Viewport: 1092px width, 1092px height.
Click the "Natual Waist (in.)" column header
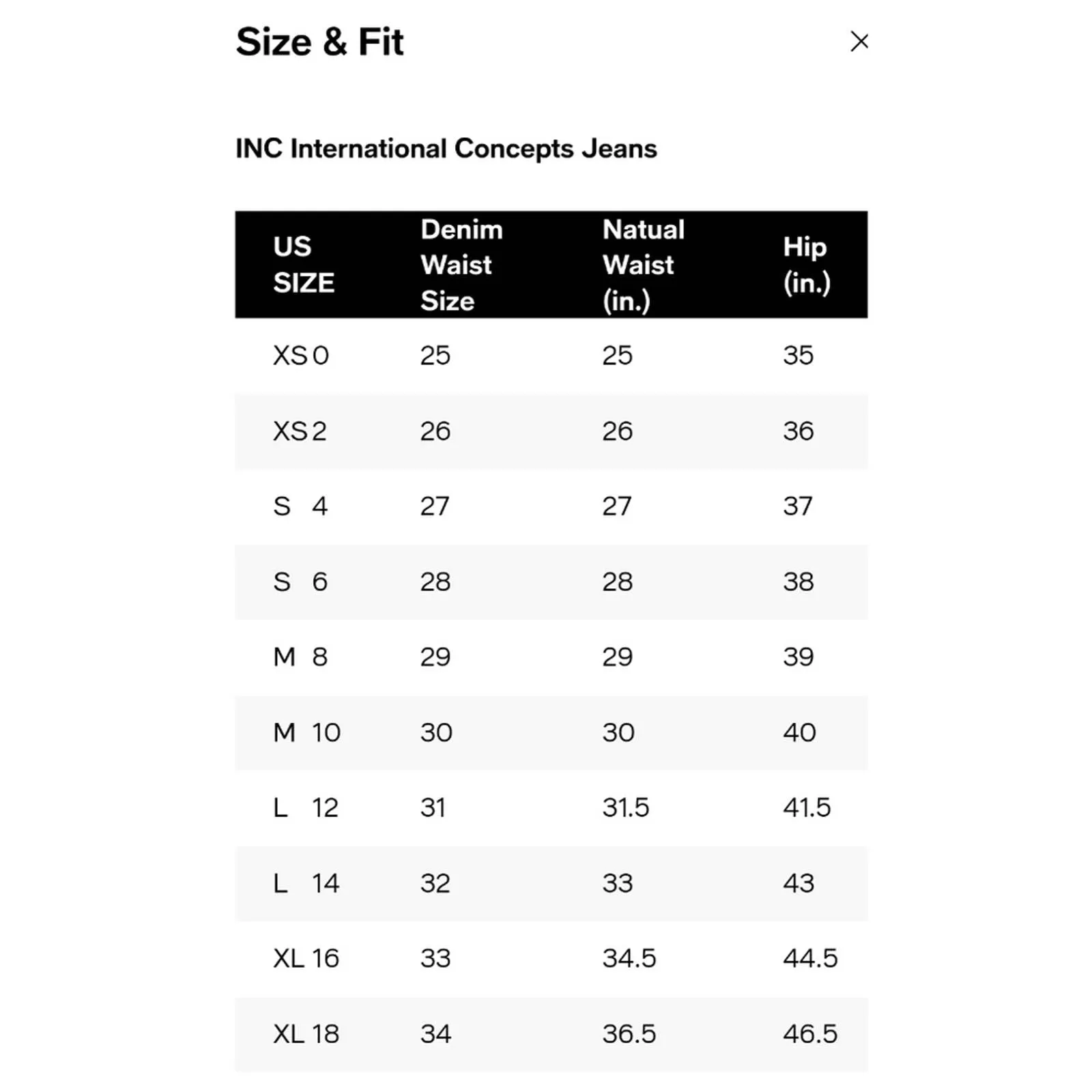643,265
